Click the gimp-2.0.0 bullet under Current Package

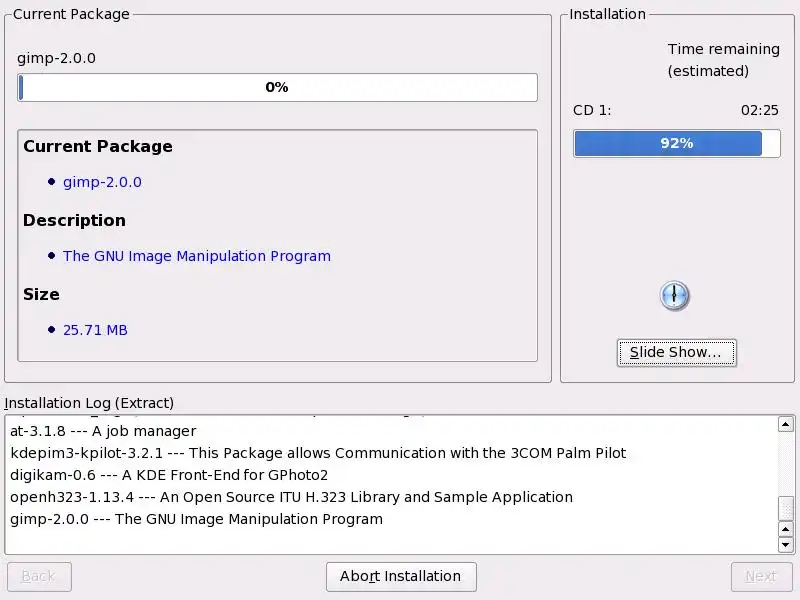(102, 182)
